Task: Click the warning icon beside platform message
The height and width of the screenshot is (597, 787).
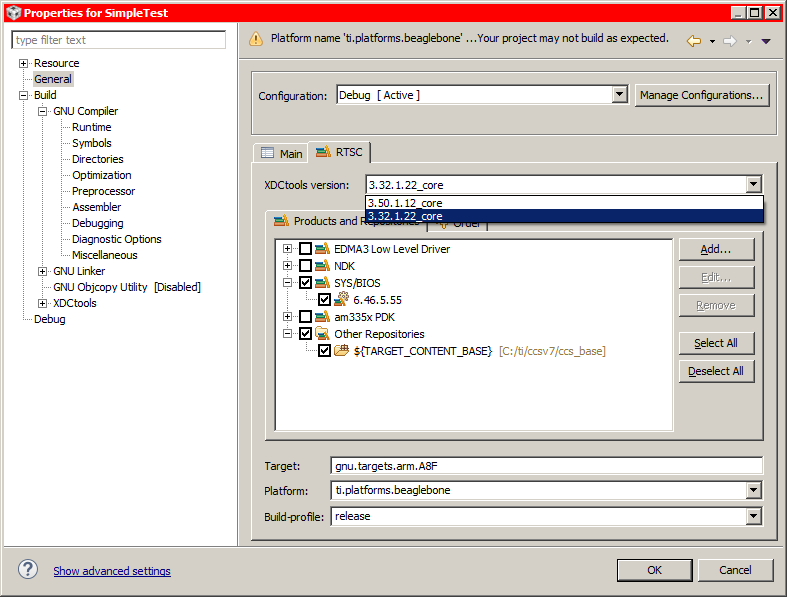Action: click(256, 39)
